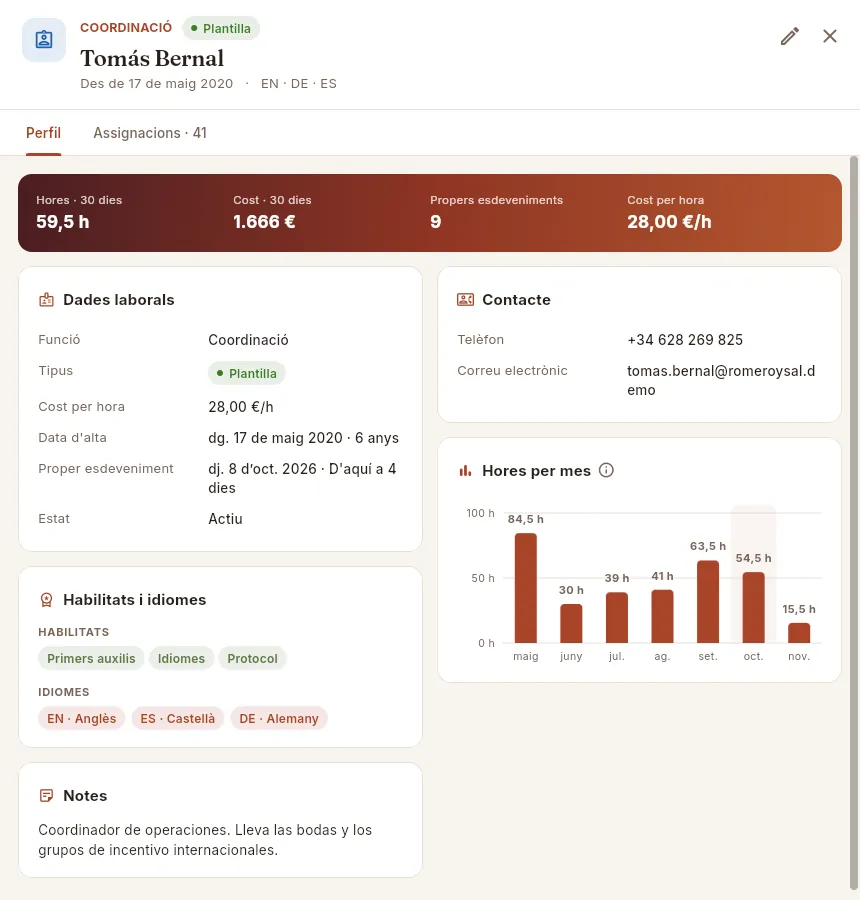Screen dimensions: 860x900
Task: Click the jul. bar showing 39 h
Action: [x=617, y=618]
